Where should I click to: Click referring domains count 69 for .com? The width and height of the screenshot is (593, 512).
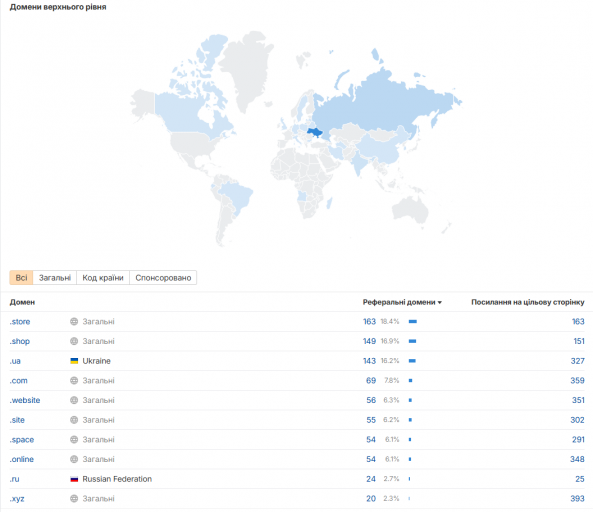point(371,380)
